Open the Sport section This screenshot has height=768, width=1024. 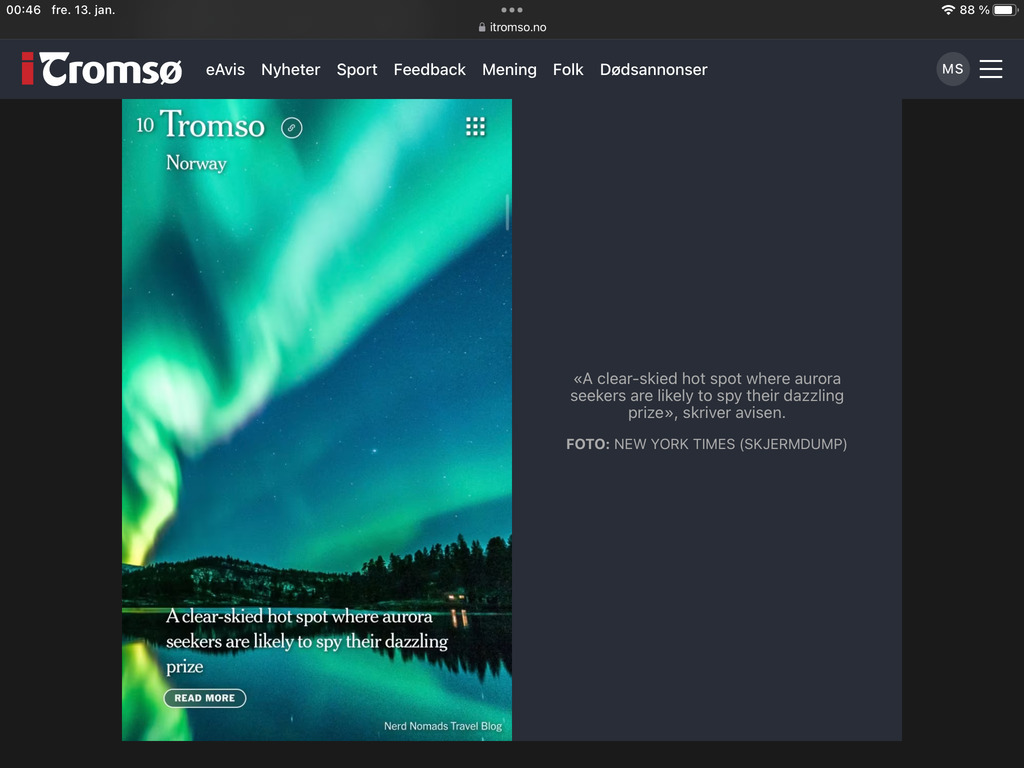point(357,69)
